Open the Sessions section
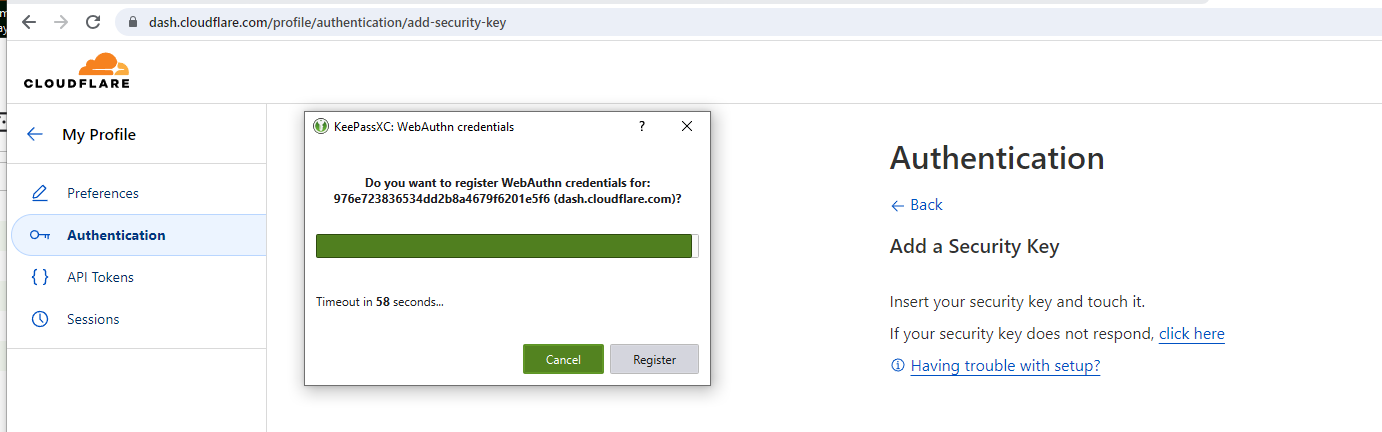The image size is (1382, 432). [x=93, y=319]
